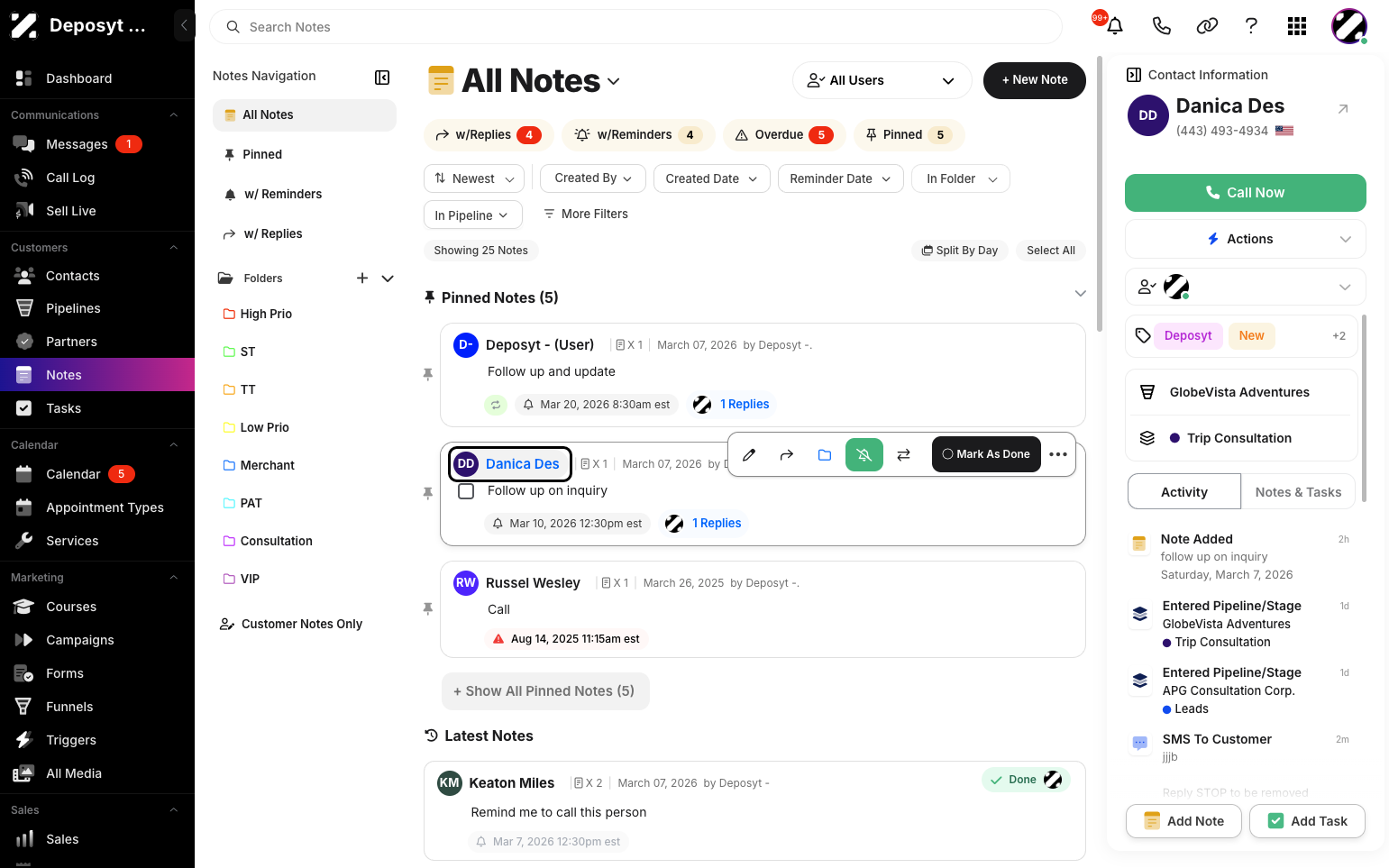This screenshot has height=868, width=1389.
Task: Add a new folder with the plus icon
Action: point(362,279)
